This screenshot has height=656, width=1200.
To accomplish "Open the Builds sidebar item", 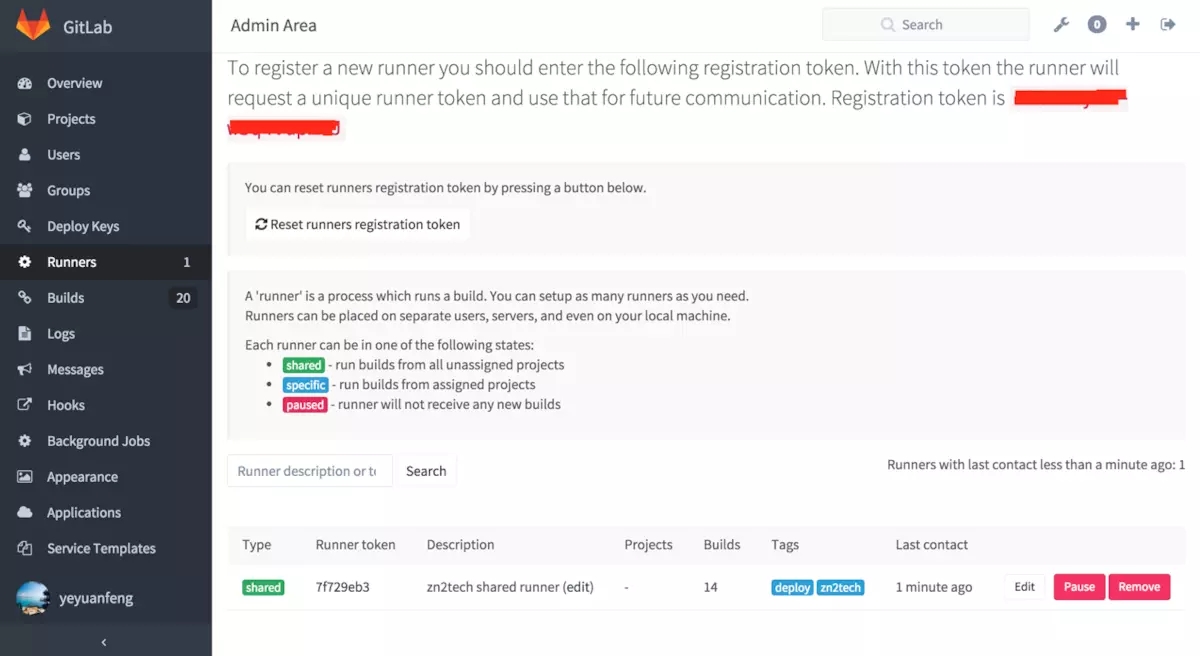I will 65,298.
